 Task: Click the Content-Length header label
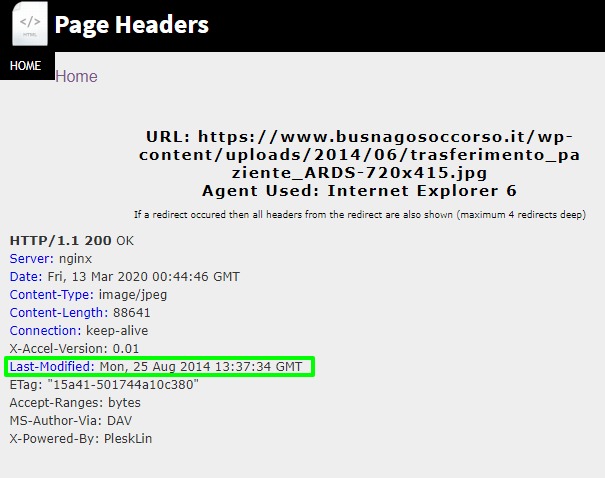(x=59, y=312)
